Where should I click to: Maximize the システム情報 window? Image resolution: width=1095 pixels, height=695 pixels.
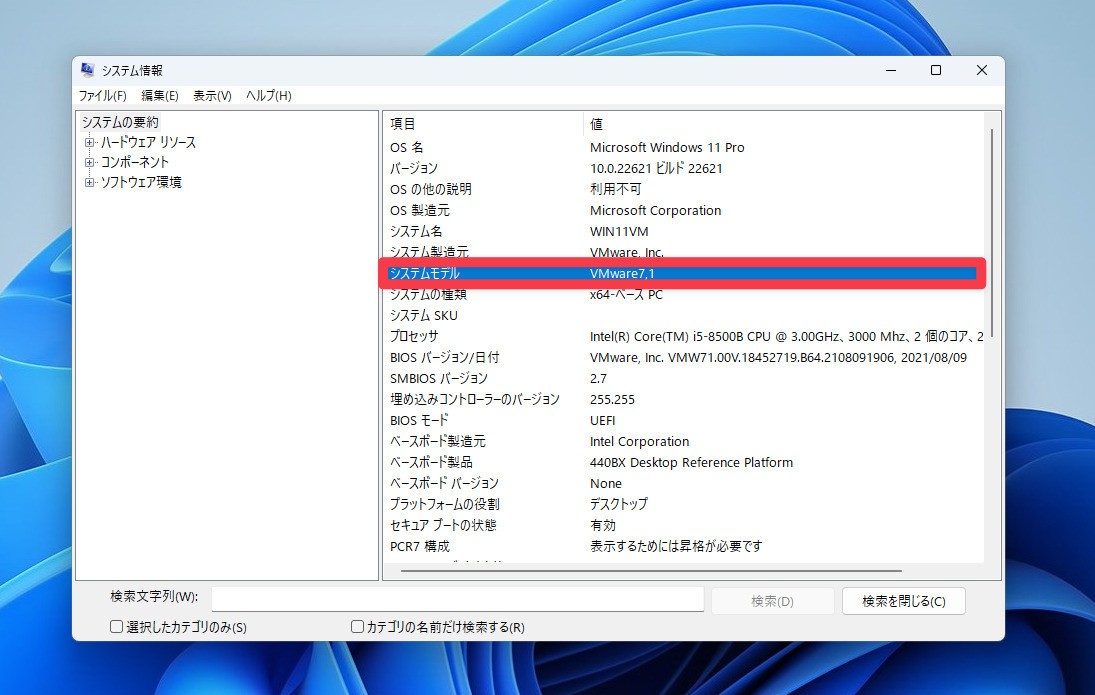936,71
